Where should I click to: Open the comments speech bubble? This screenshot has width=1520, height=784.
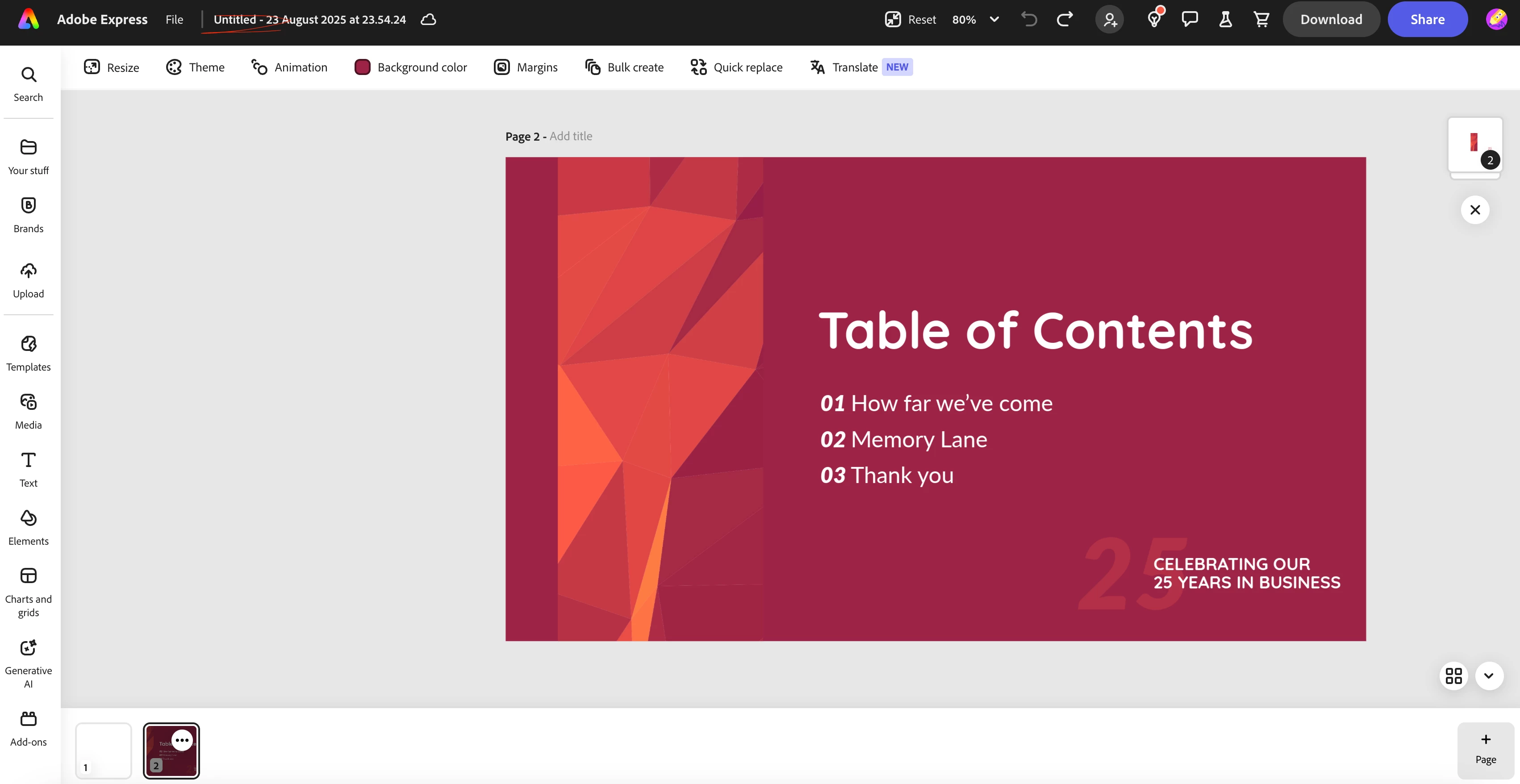click(x=1190, y=20)
